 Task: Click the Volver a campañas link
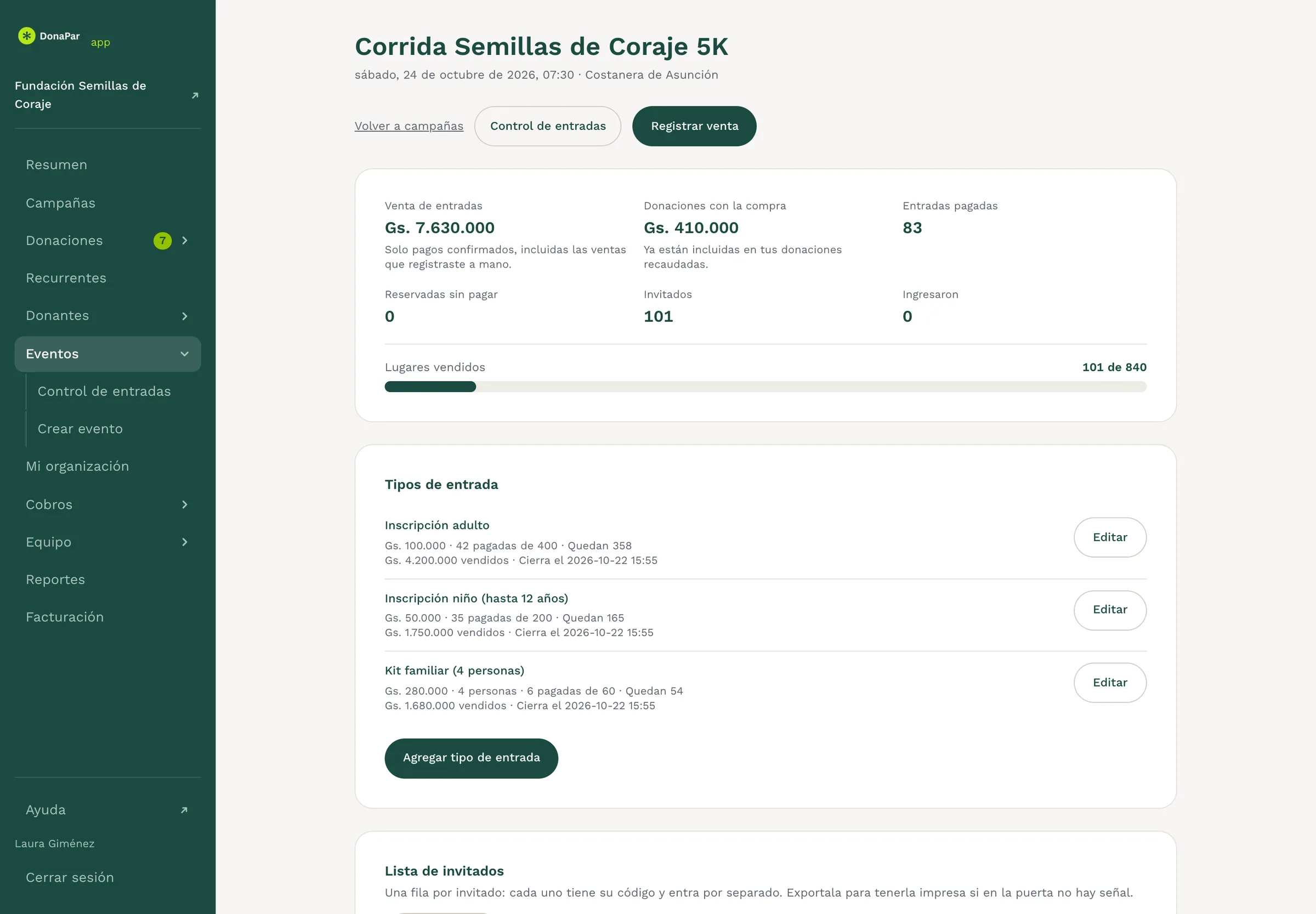(x=409, y=126)
